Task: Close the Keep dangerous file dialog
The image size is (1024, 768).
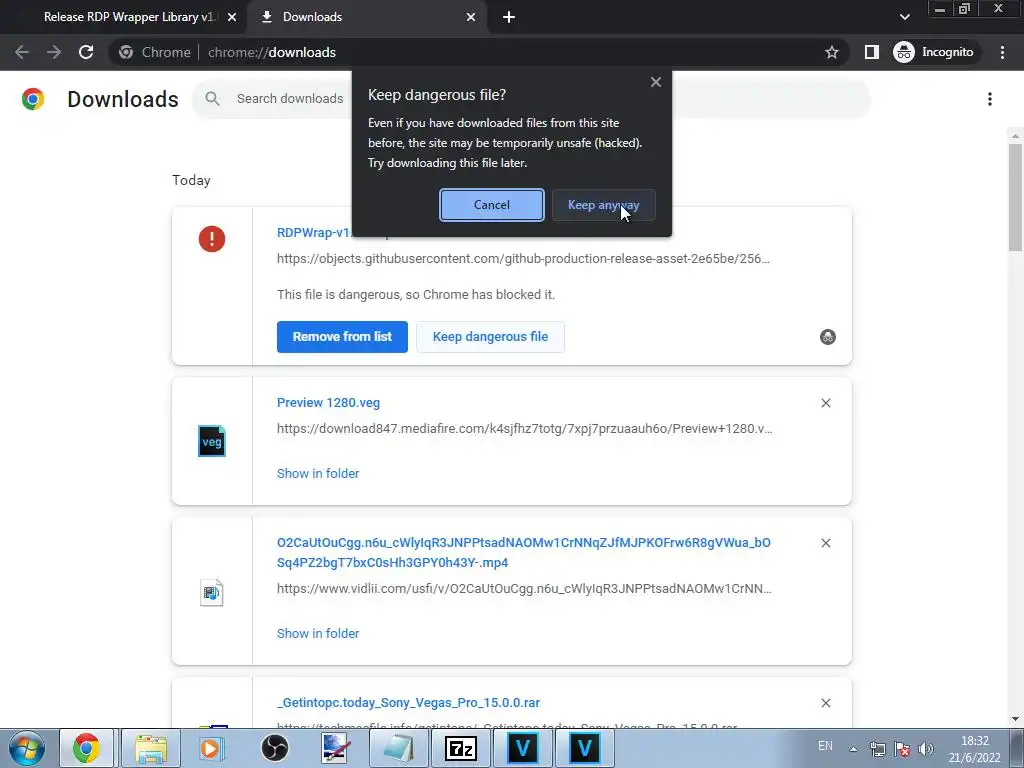Action: pyautogui.click(x=656, y=82)
